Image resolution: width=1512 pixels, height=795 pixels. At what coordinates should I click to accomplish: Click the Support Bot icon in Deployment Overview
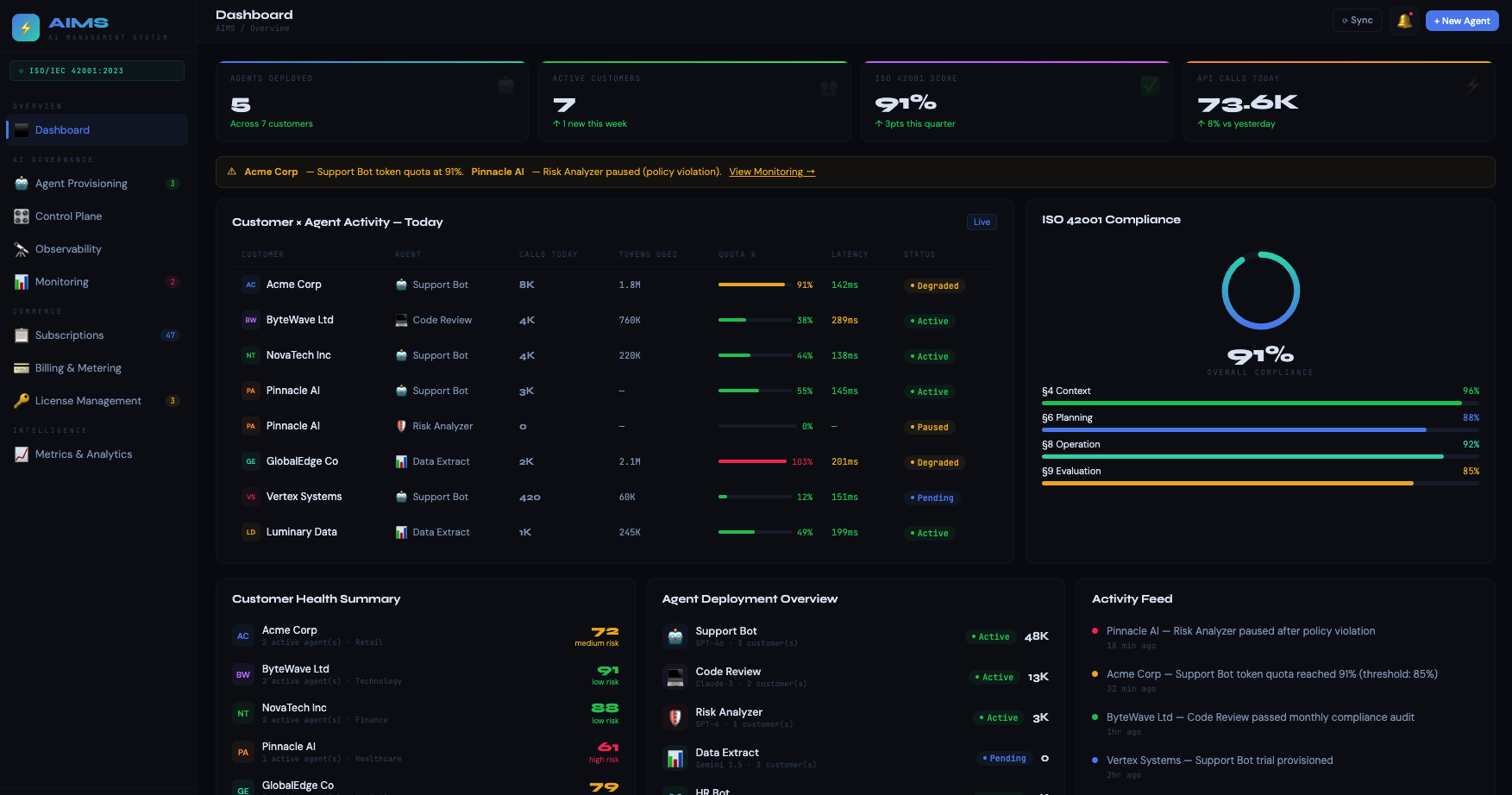(x=675, y=636)
